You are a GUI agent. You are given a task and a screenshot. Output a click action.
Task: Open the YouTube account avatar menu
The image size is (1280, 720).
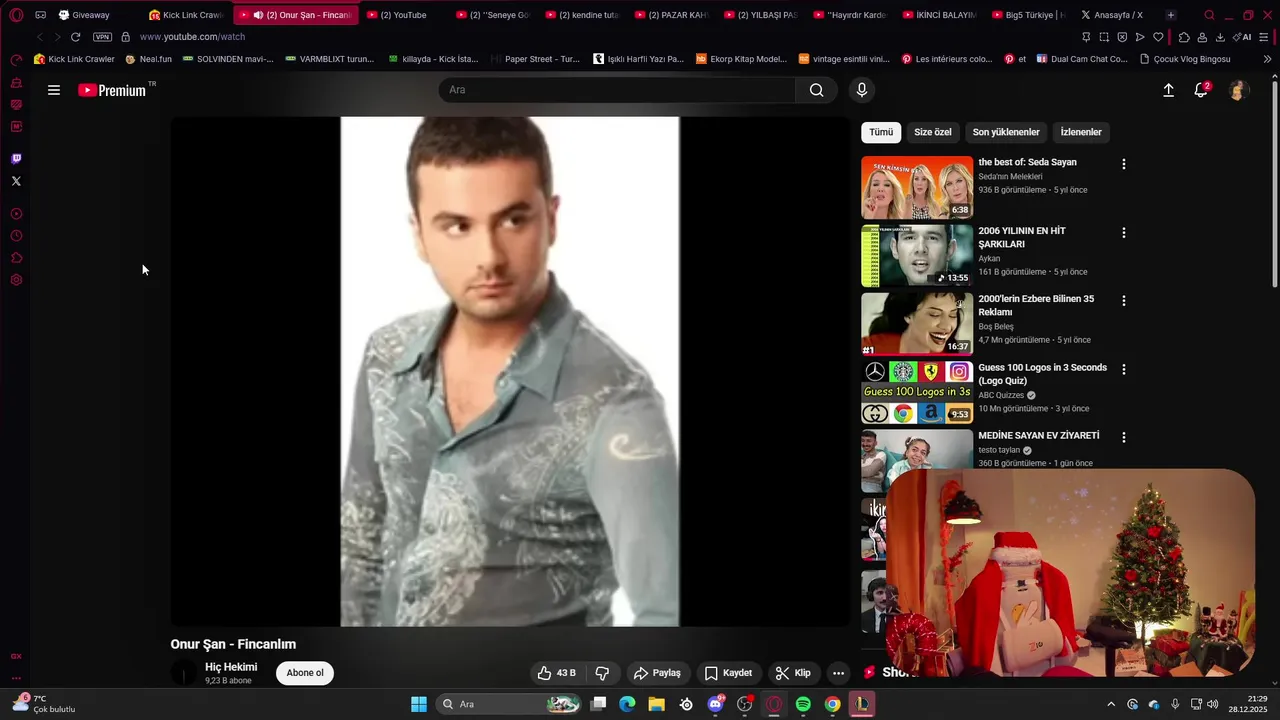1238,90
